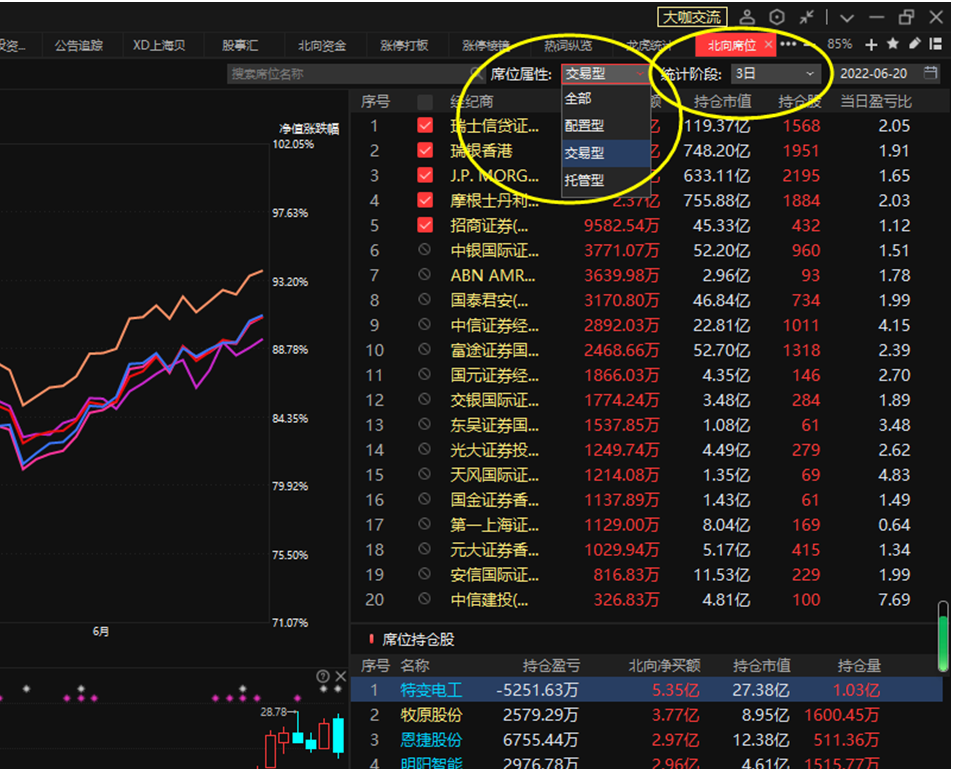Switch to the 公告追踪 tab
The width and height of the screenshot is (953, 769).
[79, 45]
